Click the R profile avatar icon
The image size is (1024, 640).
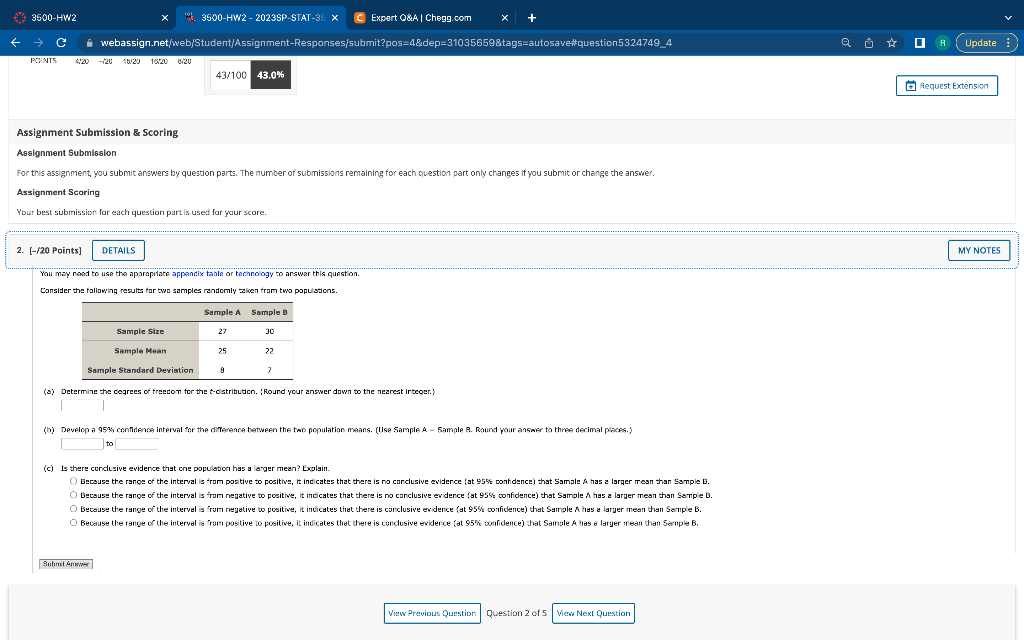pos(942,43)
